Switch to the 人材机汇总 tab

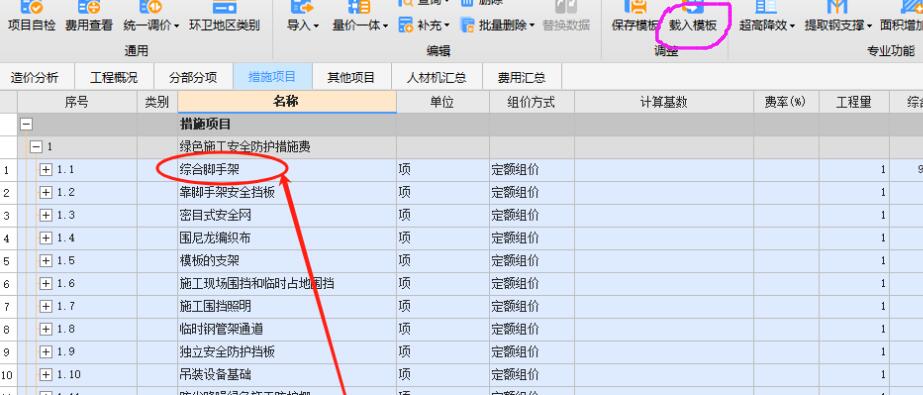point(437,77)
